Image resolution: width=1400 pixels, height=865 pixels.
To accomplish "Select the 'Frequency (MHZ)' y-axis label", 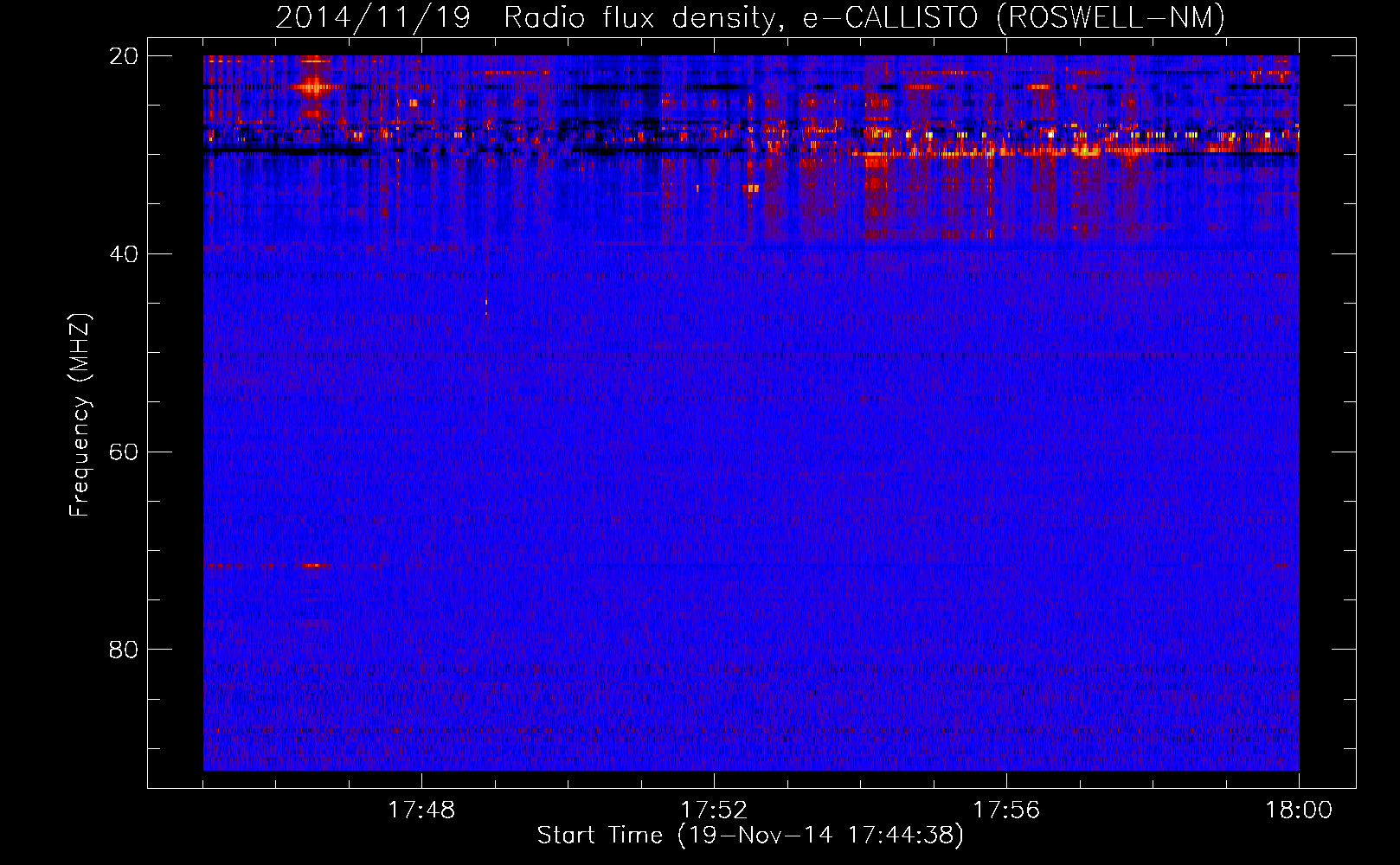I will 80,415.
